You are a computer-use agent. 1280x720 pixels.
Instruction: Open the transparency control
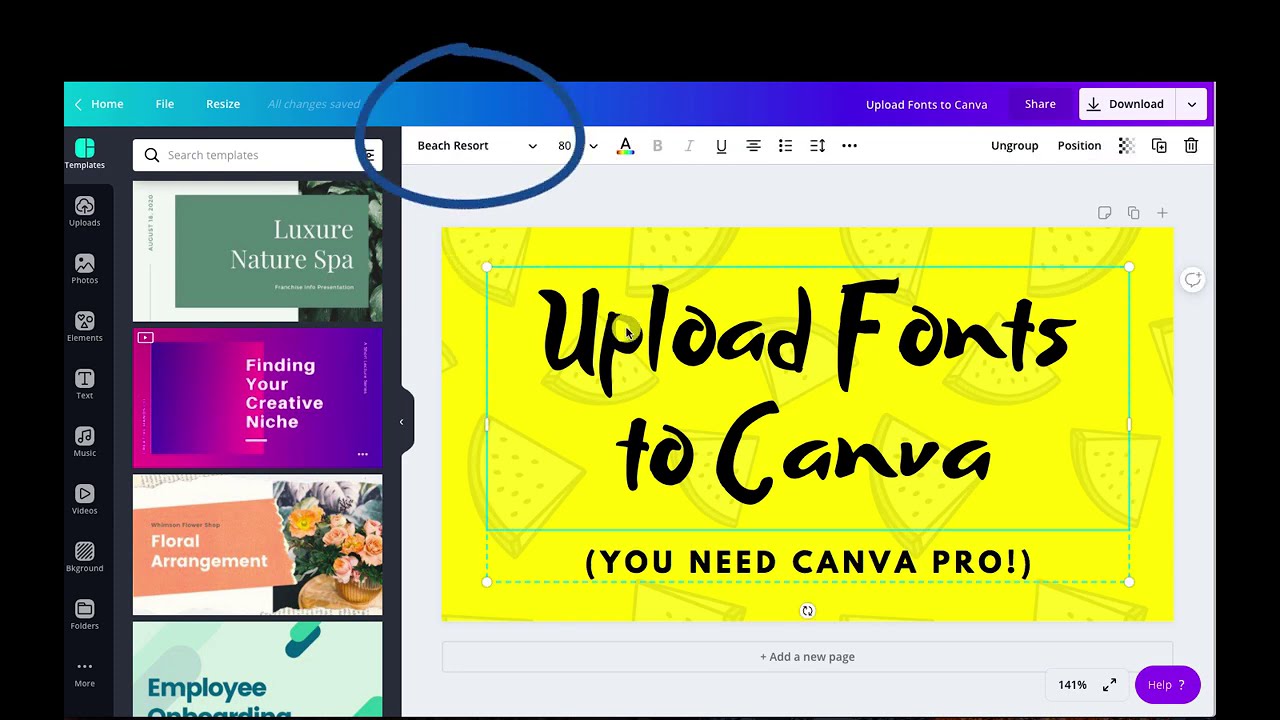(x=1126, y=146)
